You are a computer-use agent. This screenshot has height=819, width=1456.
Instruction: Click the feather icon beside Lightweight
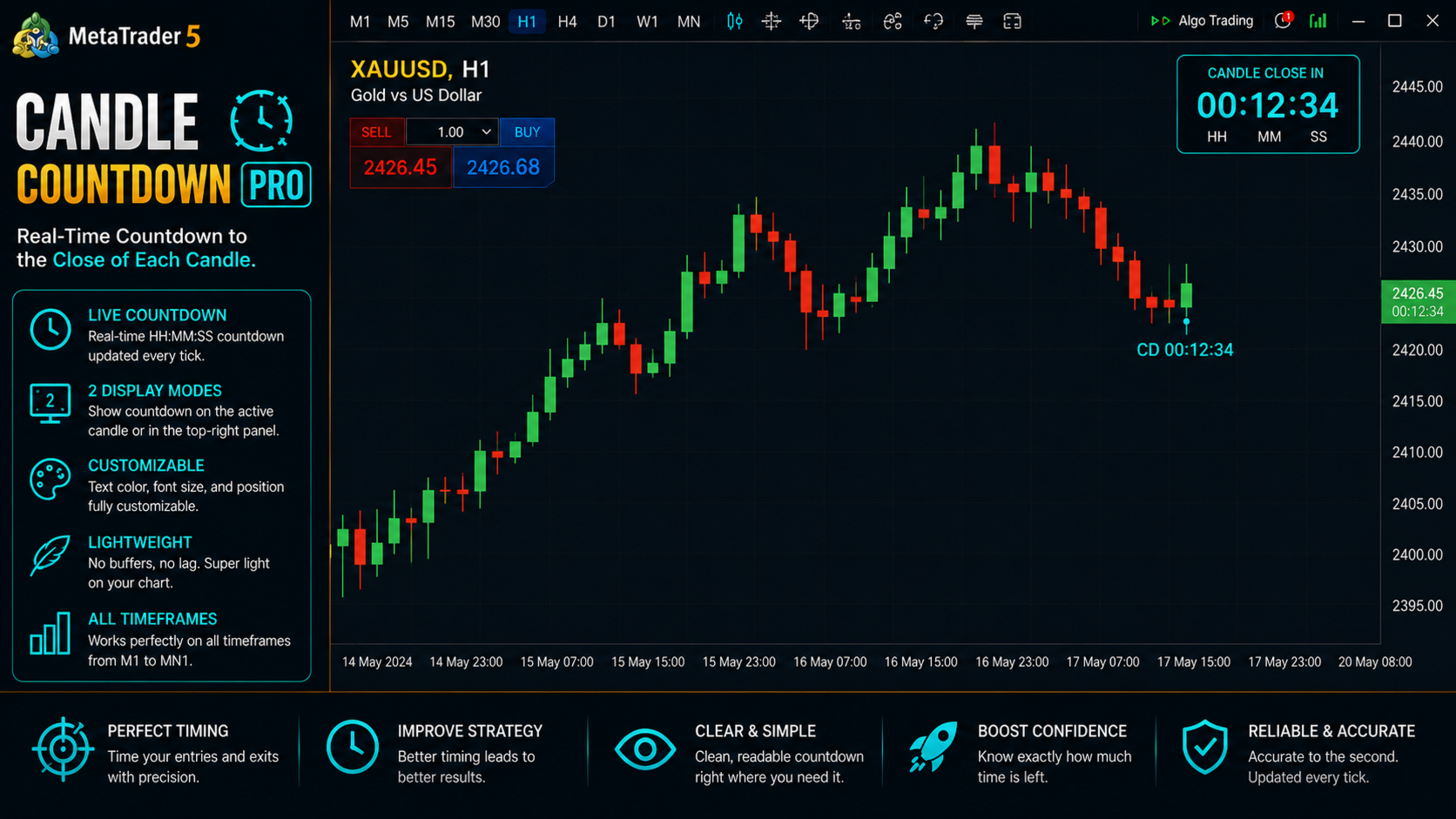pyautogui.click(x=51, y=555)
